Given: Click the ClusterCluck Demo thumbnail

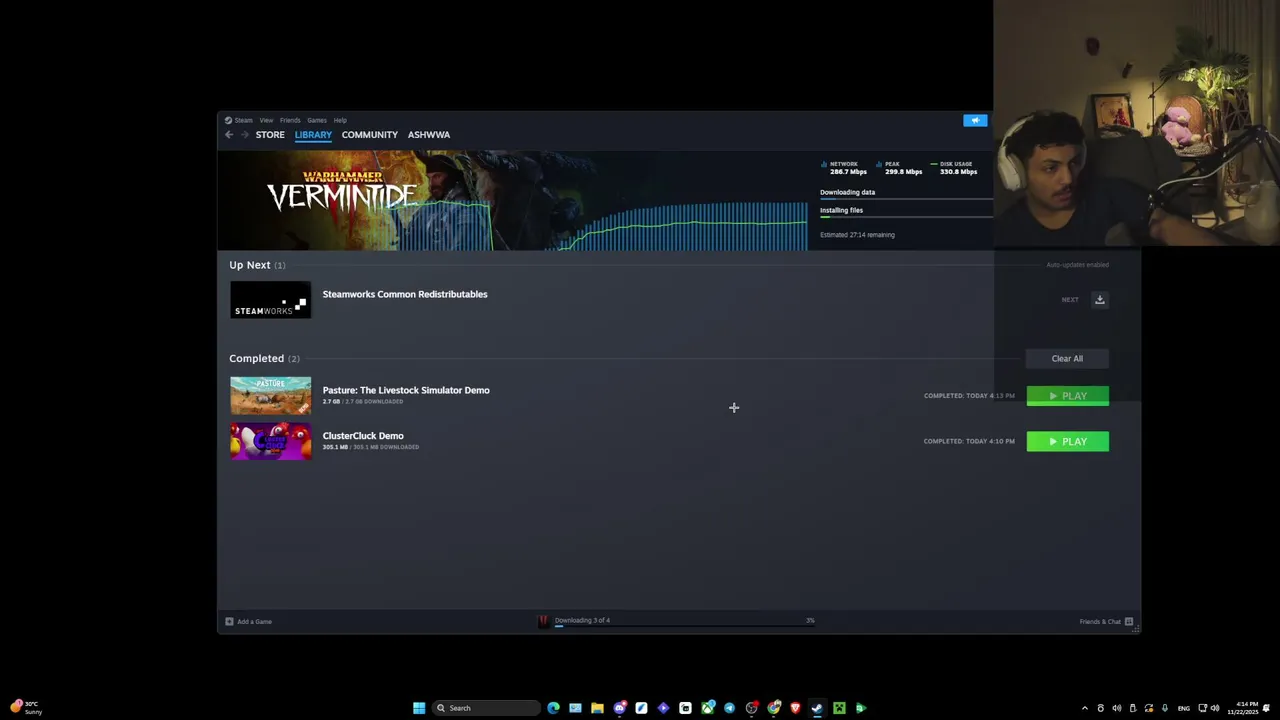Looking at the screenshot, I should point(270,441).
